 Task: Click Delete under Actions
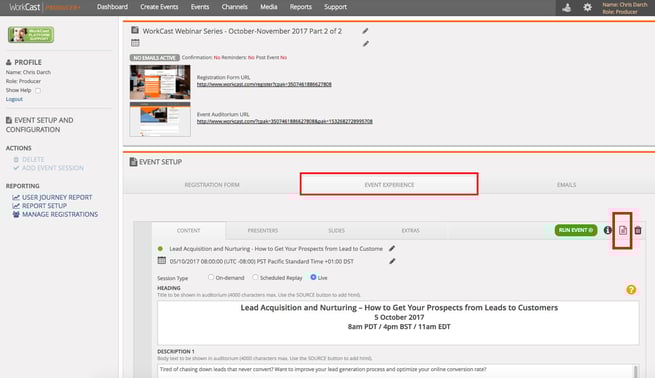33,160
